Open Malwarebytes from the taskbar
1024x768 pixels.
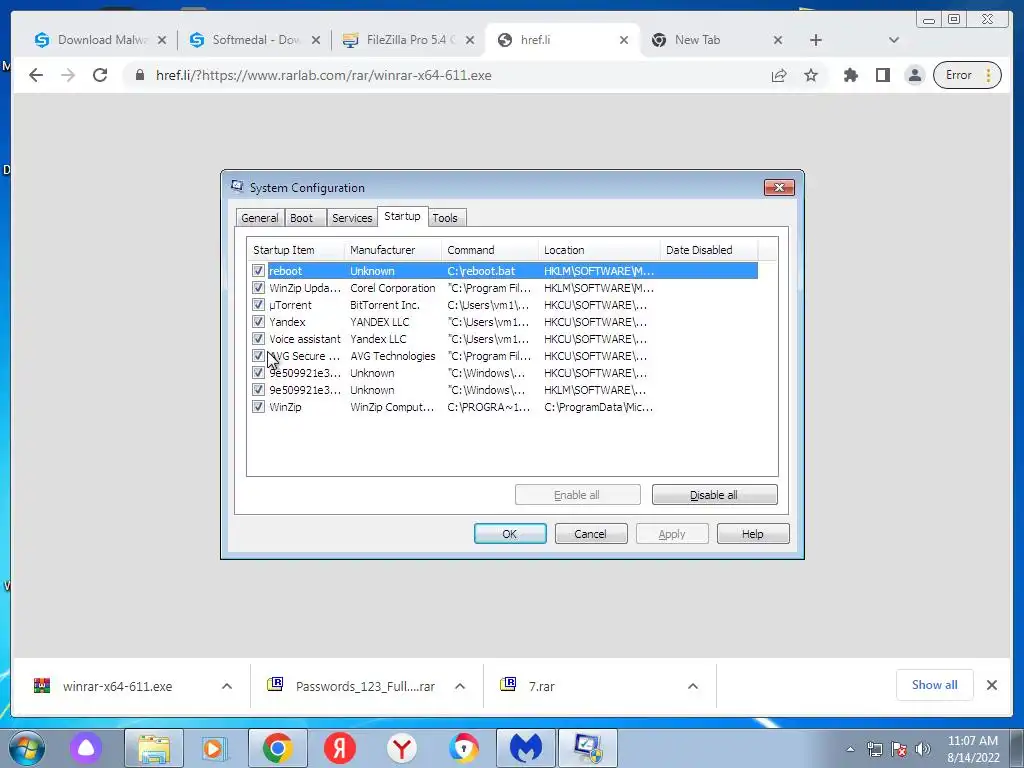click(x=526, y=748)
